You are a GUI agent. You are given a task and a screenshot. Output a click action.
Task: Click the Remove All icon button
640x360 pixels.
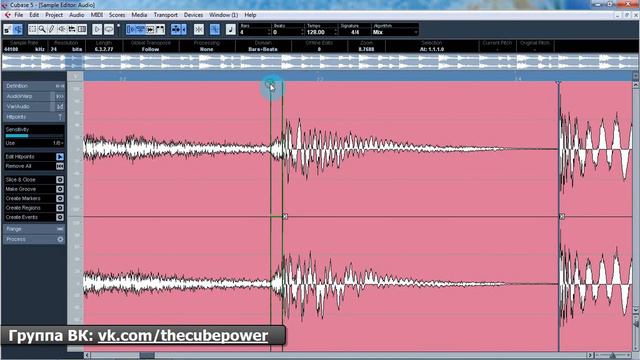(x=60, y=166)
